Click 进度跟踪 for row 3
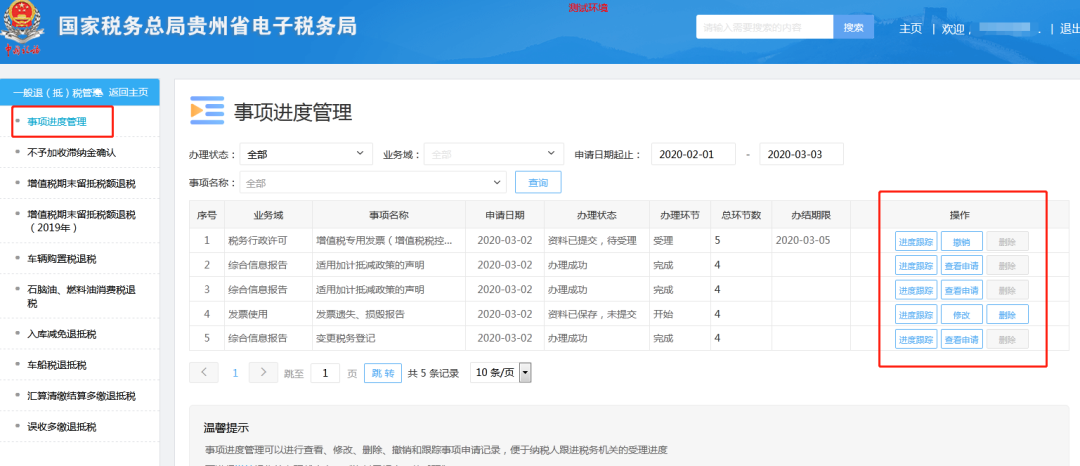 click(916, 290)
